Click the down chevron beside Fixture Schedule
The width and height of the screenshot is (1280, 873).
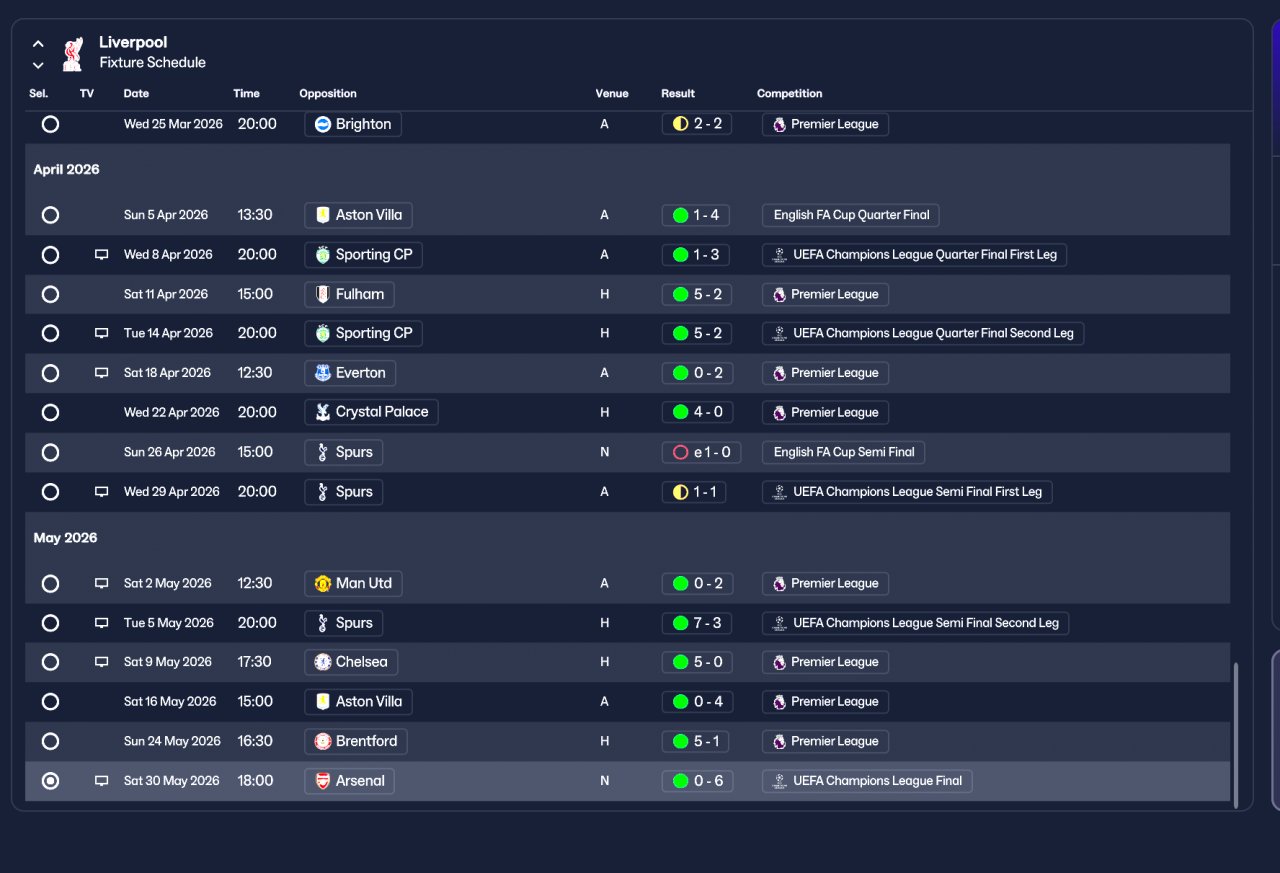pos(38,65)
